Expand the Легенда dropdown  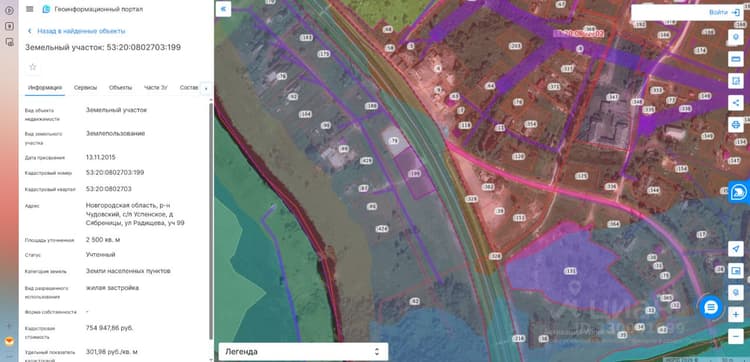pyautogui.click(x=303, y=351)
